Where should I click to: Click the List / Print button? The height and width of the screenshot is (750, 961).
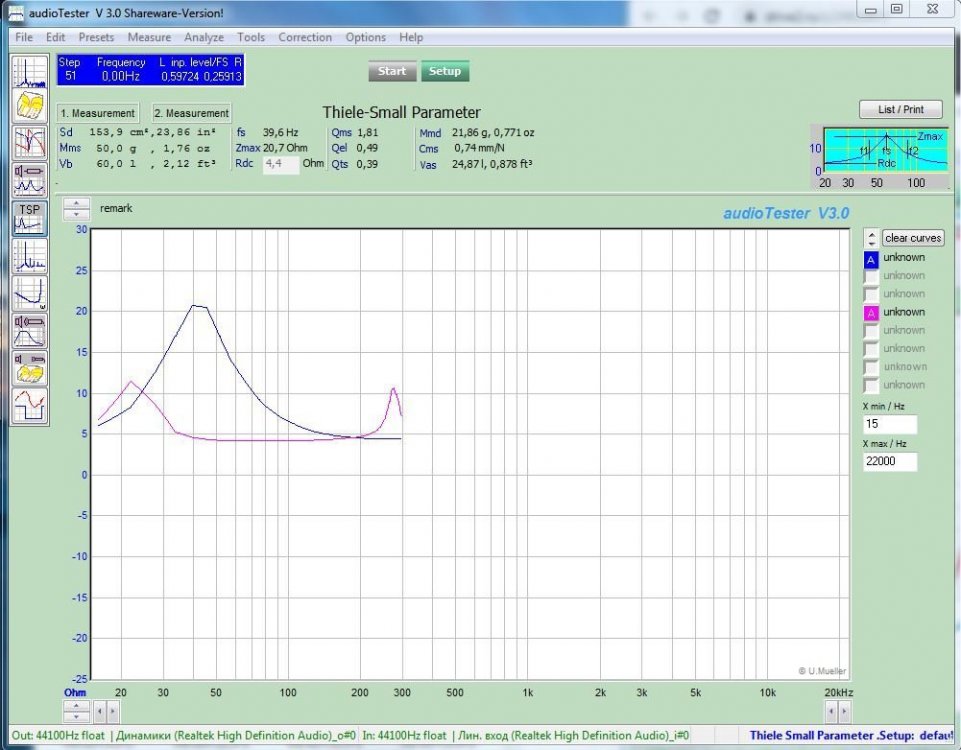[x=900, y=109]
